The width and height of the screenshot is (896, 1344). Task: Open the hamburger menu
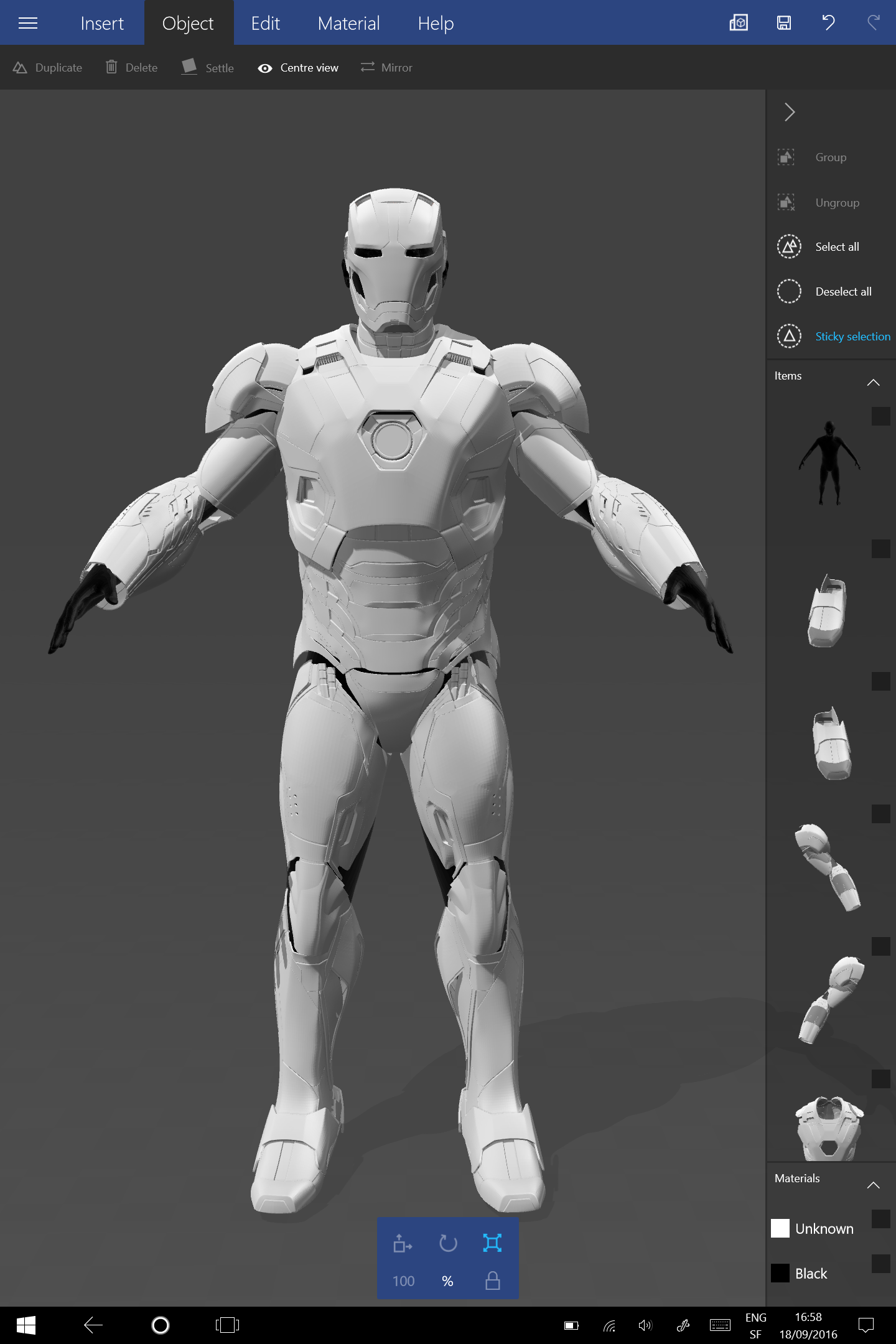28,23
